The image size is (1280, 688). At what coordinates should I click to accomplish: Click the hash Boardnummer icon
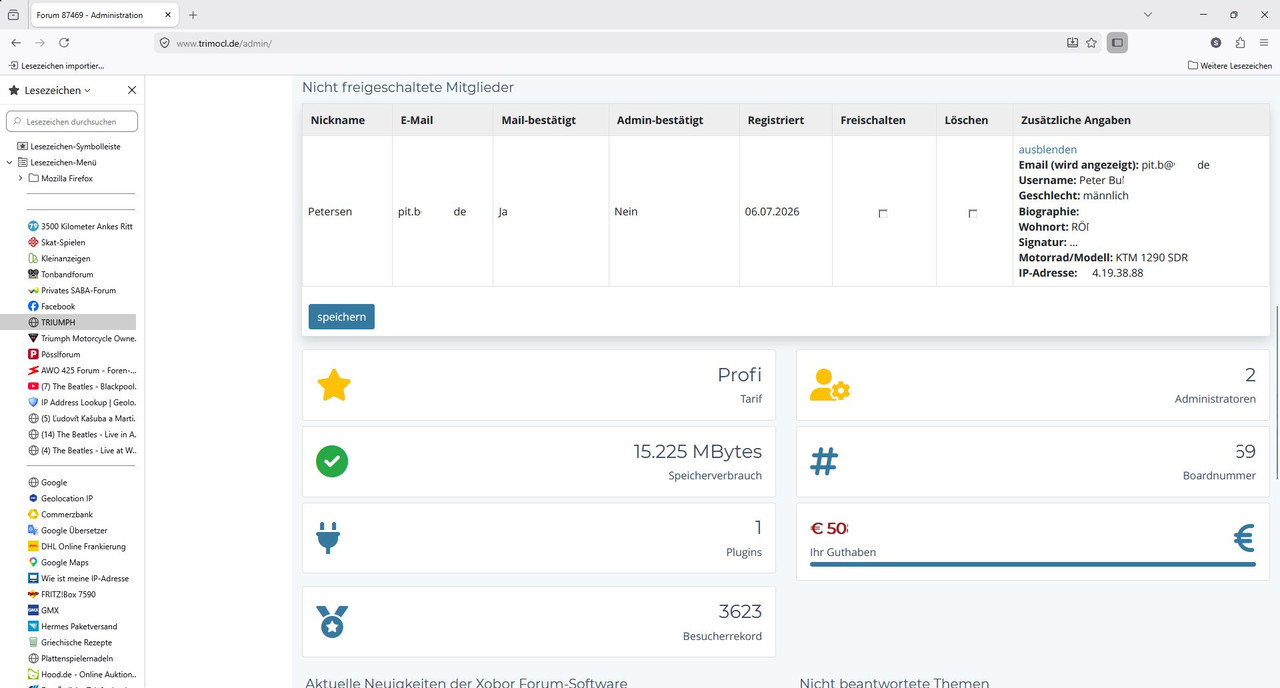[823, 461]
